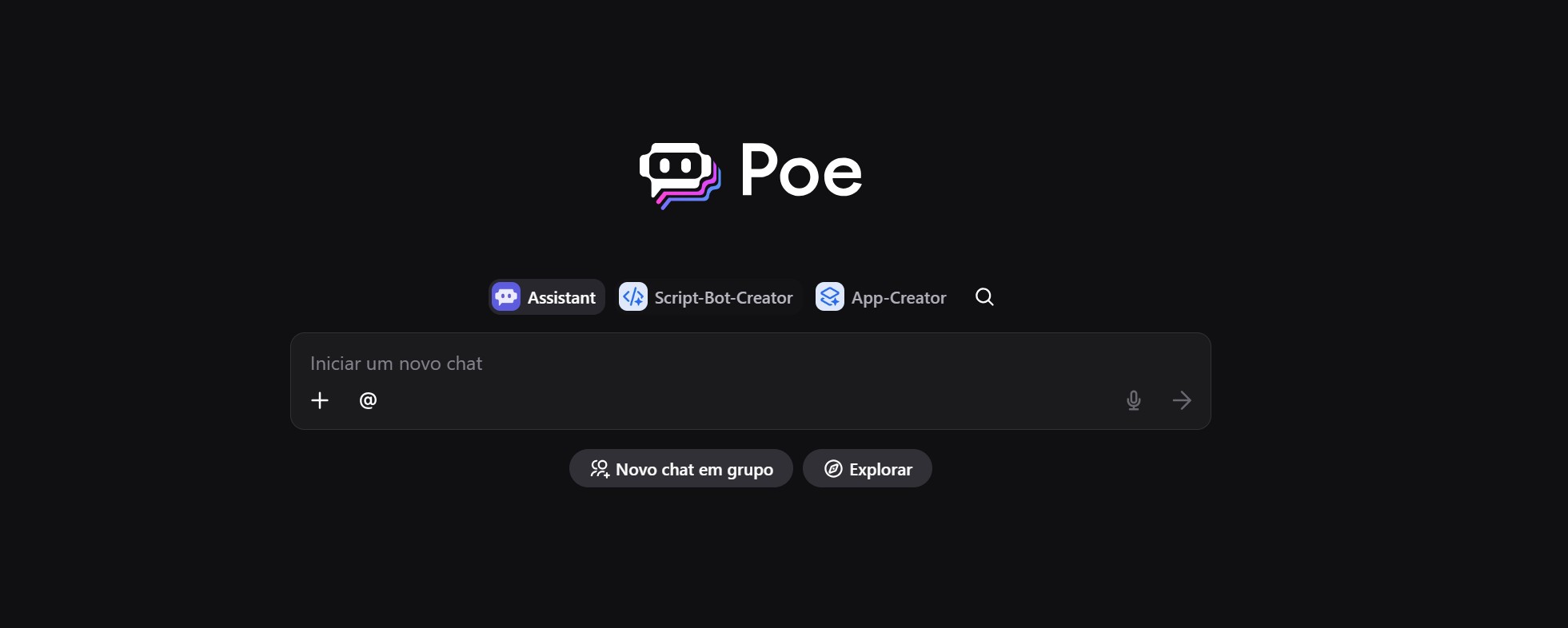This screenshot has width=1568, height=628.
Task: Click the Poe wordmark text
Action: coord(801,169)
